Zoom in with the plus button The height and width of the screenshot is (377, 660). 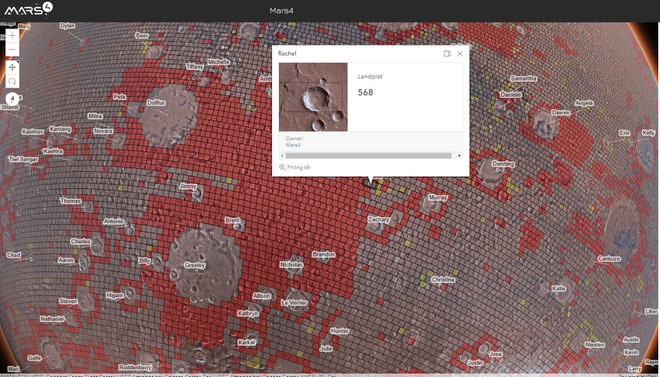12,35
